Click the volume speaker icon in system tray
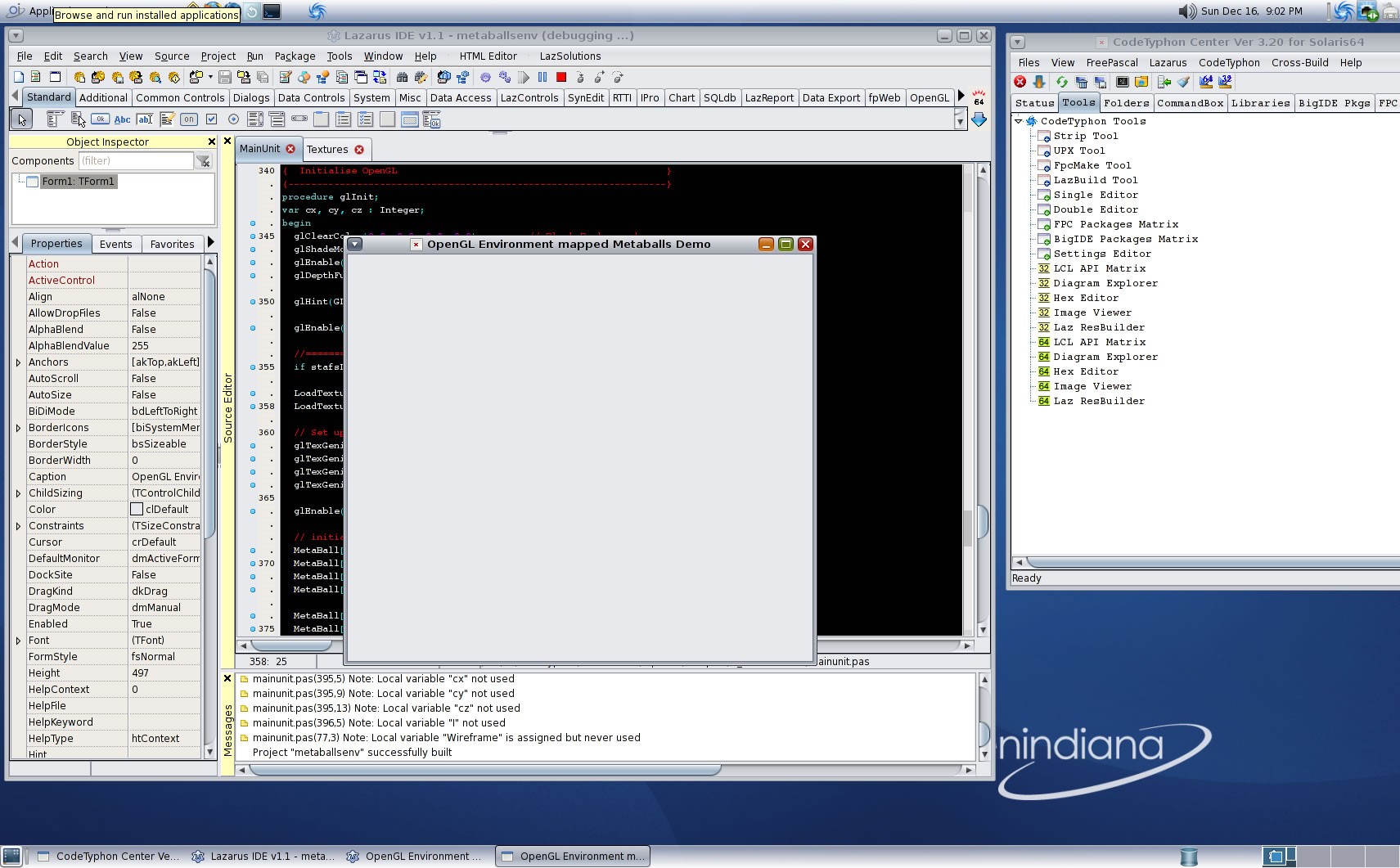The image size is (1400, 868). [1187, 11]
